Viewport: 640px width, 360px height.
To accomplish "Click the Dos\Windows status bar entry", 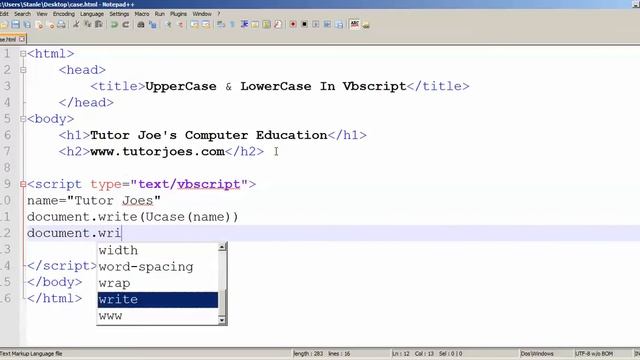I will (x=537, y=353).
